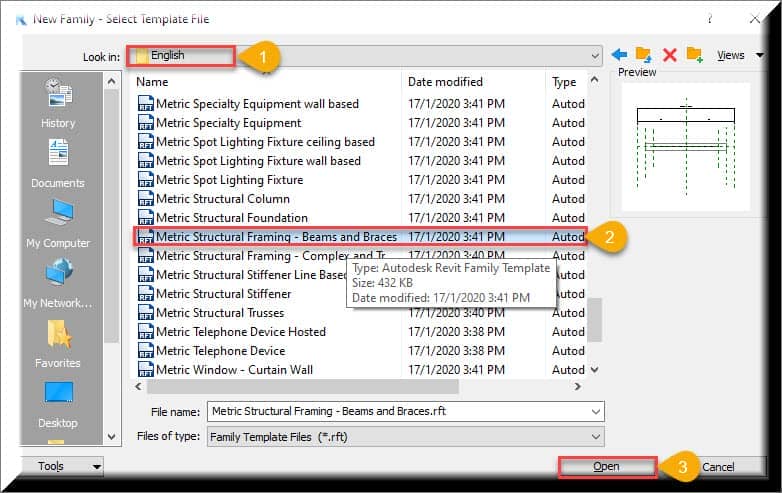Viewport: 782px width, 493px height.
Task: Click RFT icon of Spot Lighting ceiling based
Action: click(145, 142)
